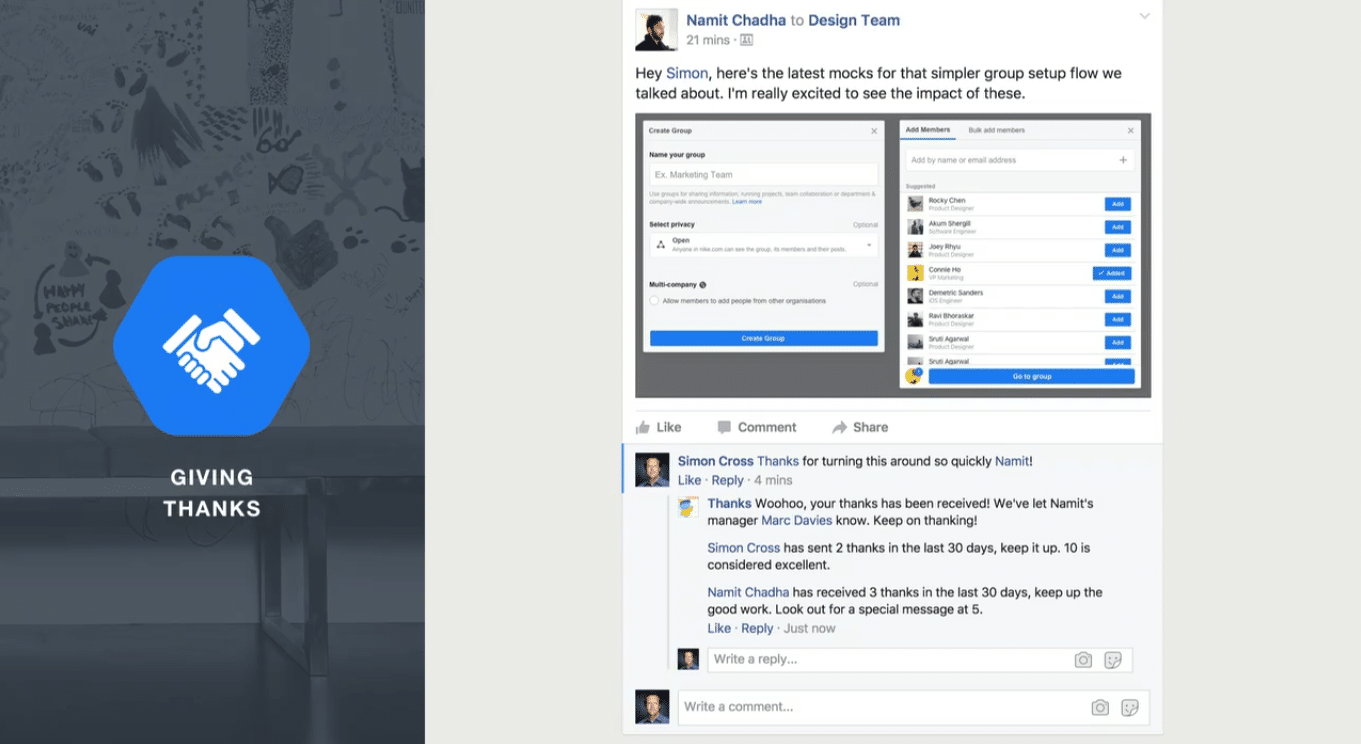This screenshot has width=1361, height=744.
Task: Attach photo via comment box camera icon
Action: click(1100, 708)
